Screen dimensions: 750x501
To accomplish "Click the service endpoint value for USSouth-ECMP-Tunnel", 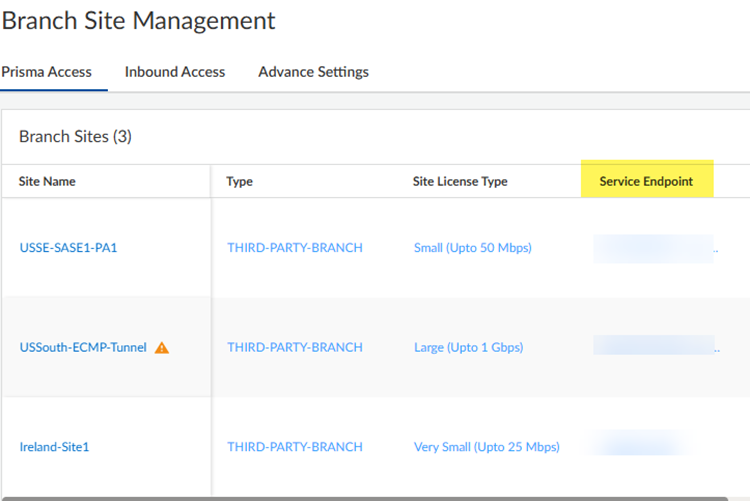I will point(654,346).
